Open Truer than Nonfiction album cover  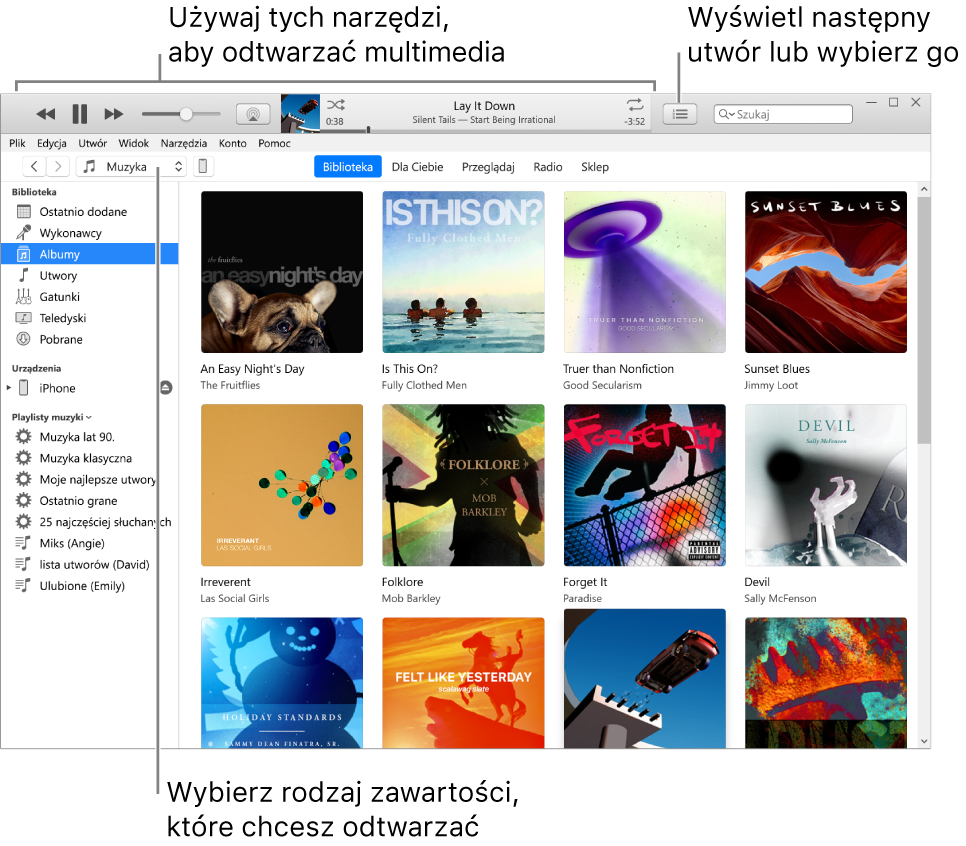(x=644, y=272)
